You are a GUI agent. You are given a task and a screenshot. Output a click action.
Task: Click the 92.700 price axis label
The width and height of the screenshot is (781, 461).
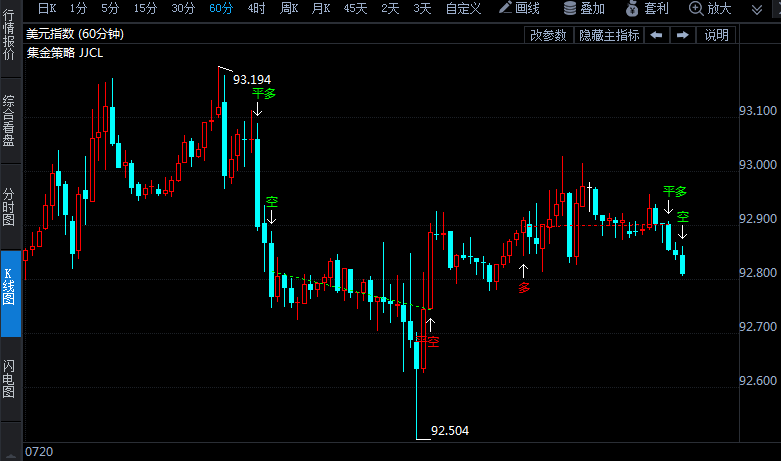(758, 327)
